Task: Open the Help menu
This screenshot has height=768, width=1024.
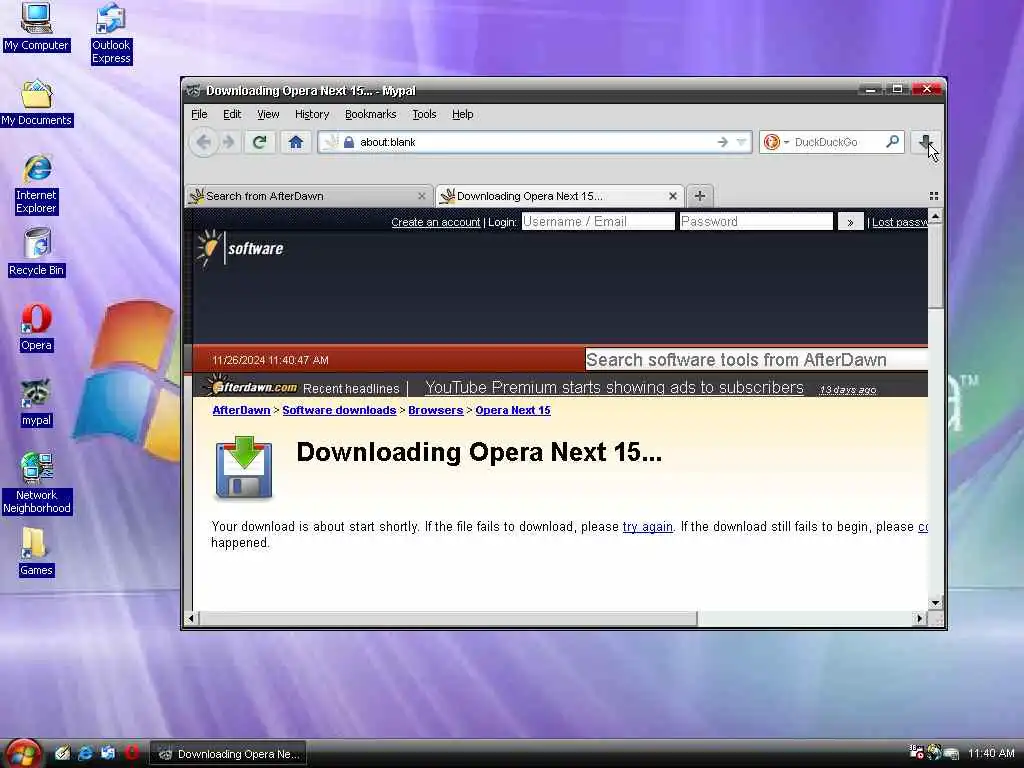Action: pos(462,114)
